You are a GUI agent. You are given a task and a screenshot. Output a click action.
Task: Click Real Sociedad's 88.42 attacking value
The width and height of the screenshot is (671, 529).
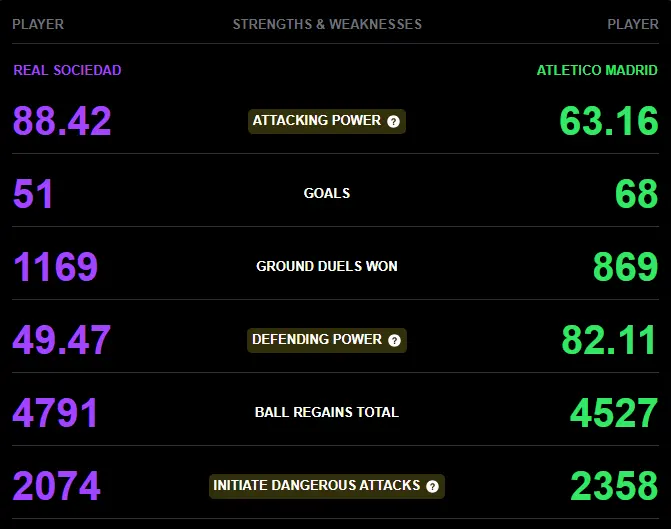(62, 121)
